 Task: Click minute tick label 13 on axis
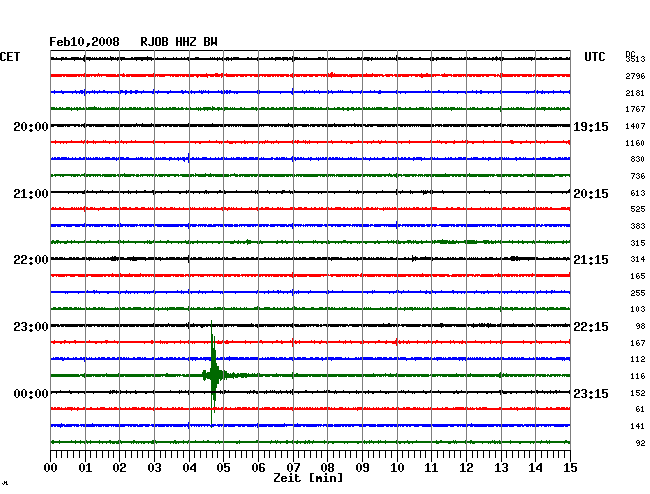tap(501, 467)
